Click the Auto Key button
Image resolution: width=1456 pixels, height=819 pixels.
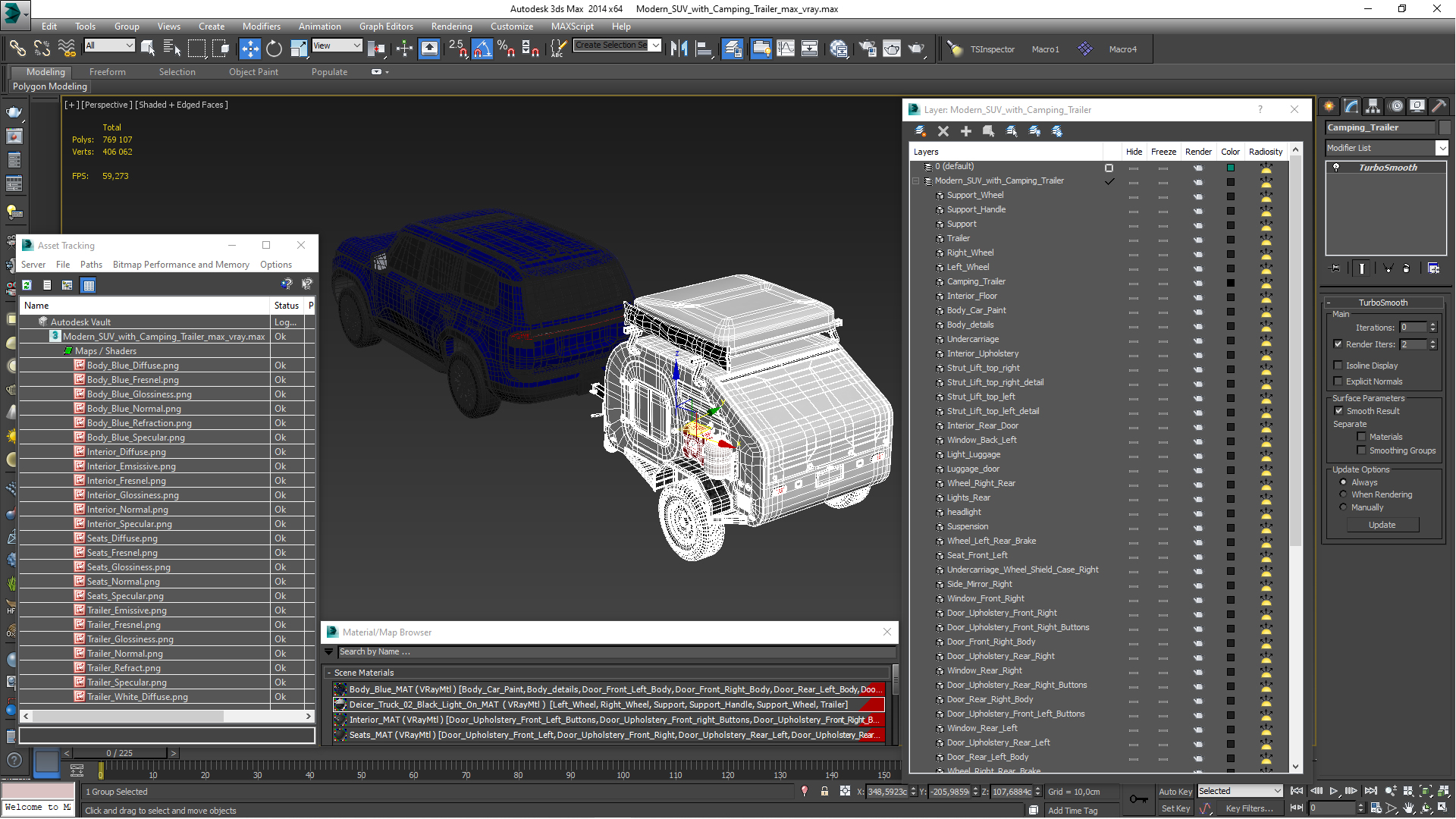(1175, 791)
